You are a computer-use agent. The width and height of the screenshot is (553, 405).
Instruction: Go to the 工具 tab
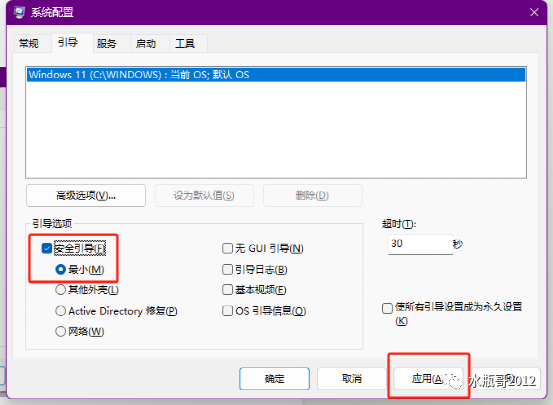tap(185, 44)
